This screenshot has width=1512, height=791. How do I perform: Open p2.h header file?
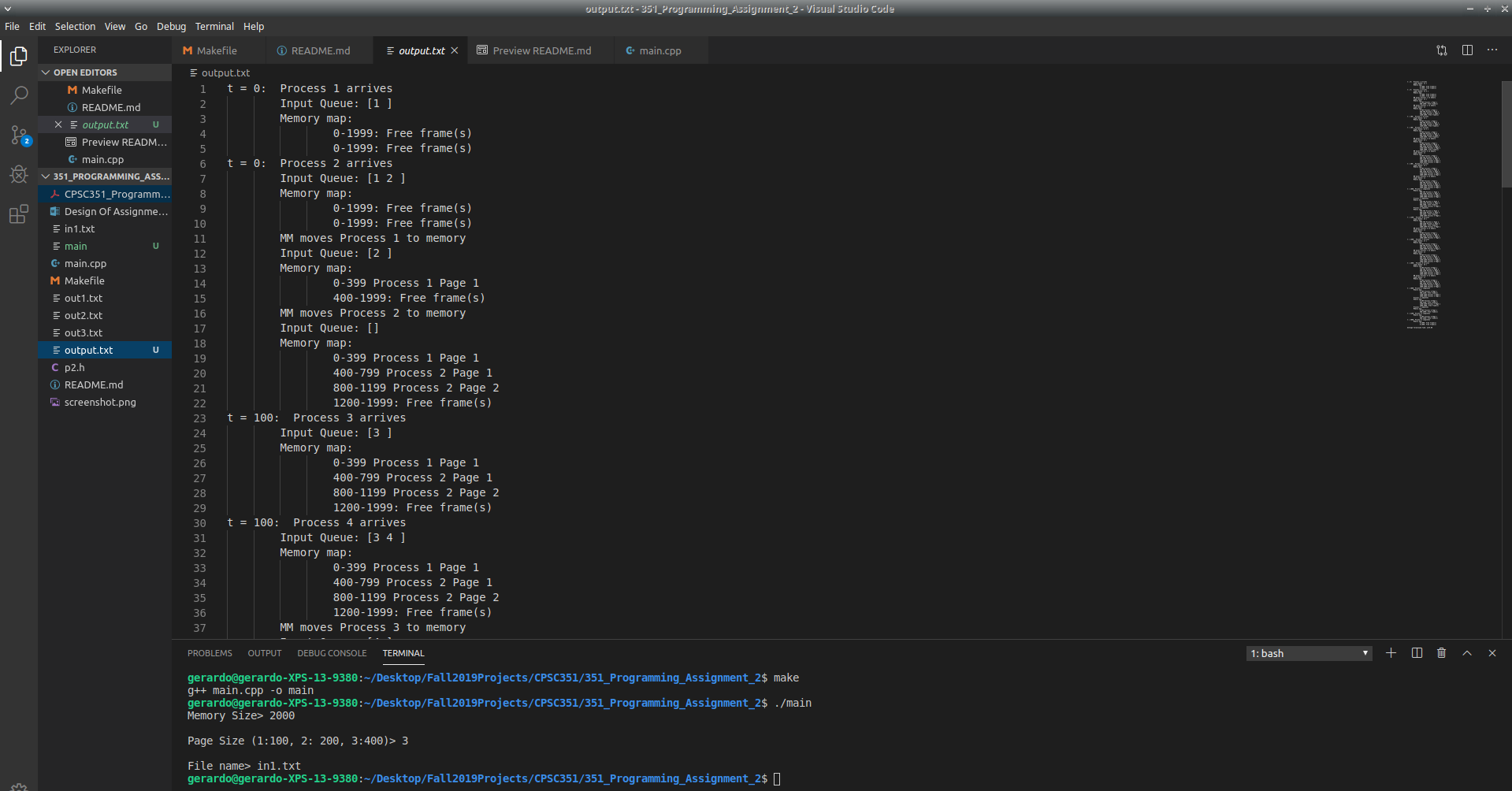click(x=105, y=367)
